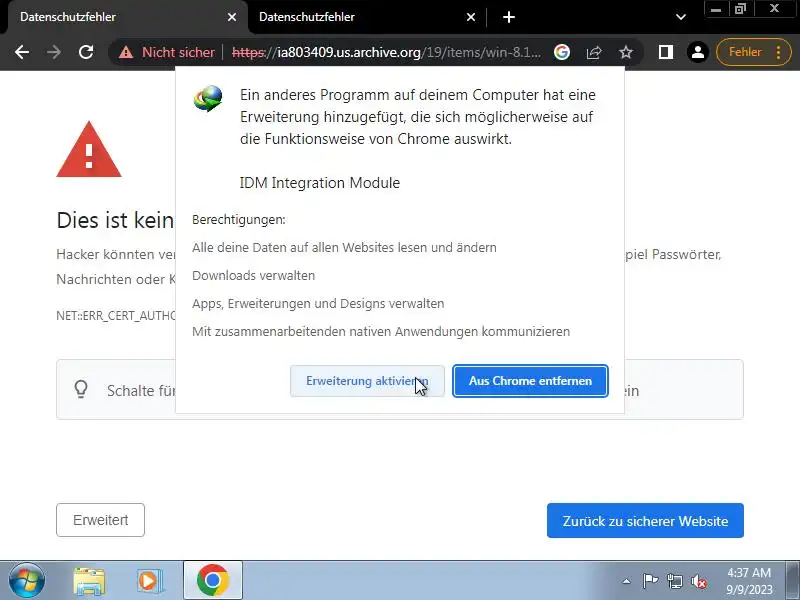
Task: Click the red warning triangle in address bar
Action: [x=126, y=52]
